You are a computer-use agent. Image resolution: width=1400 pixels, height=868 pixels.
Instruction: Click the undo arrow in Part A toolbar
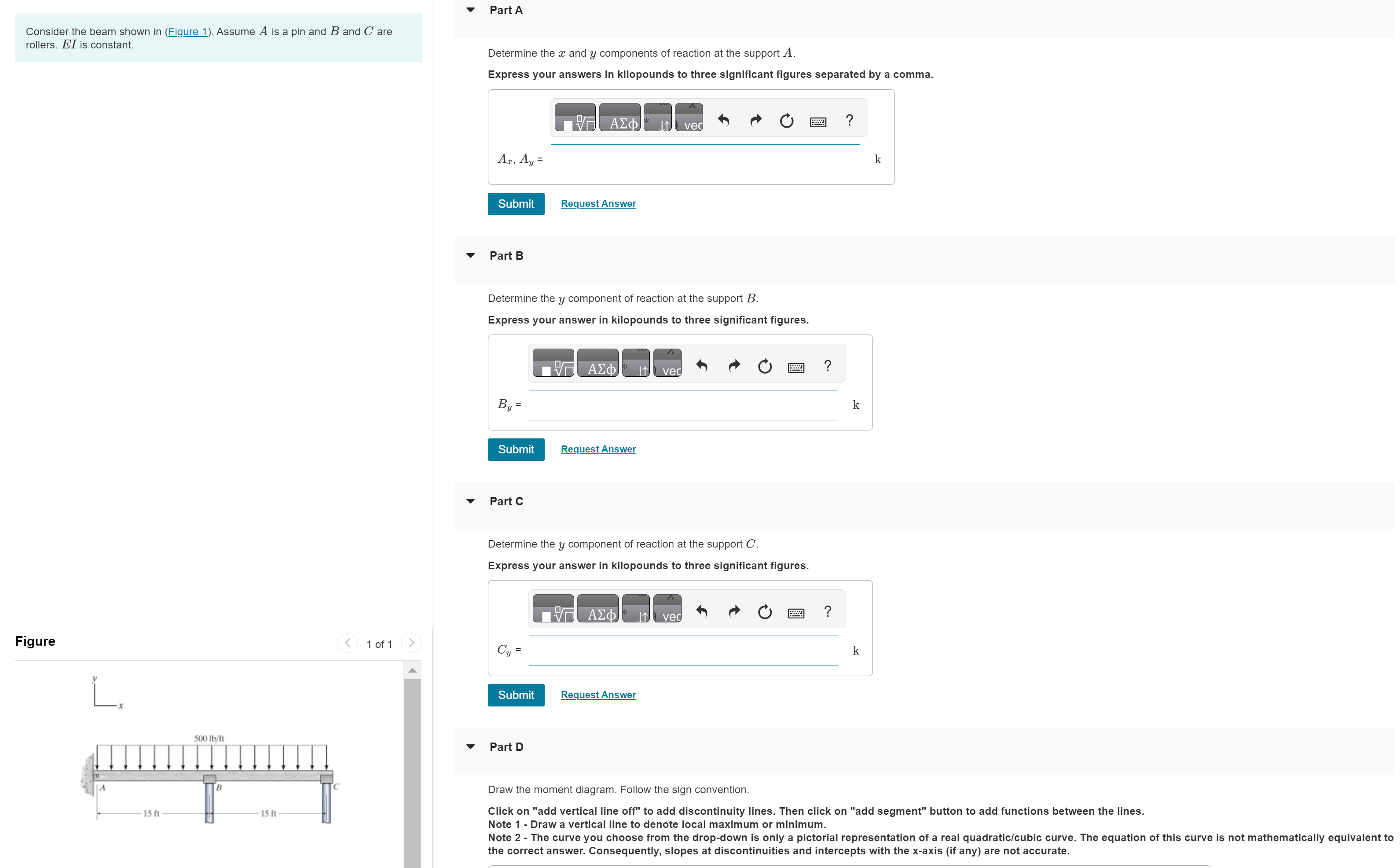pyautogui.click(x=723, y=120)
